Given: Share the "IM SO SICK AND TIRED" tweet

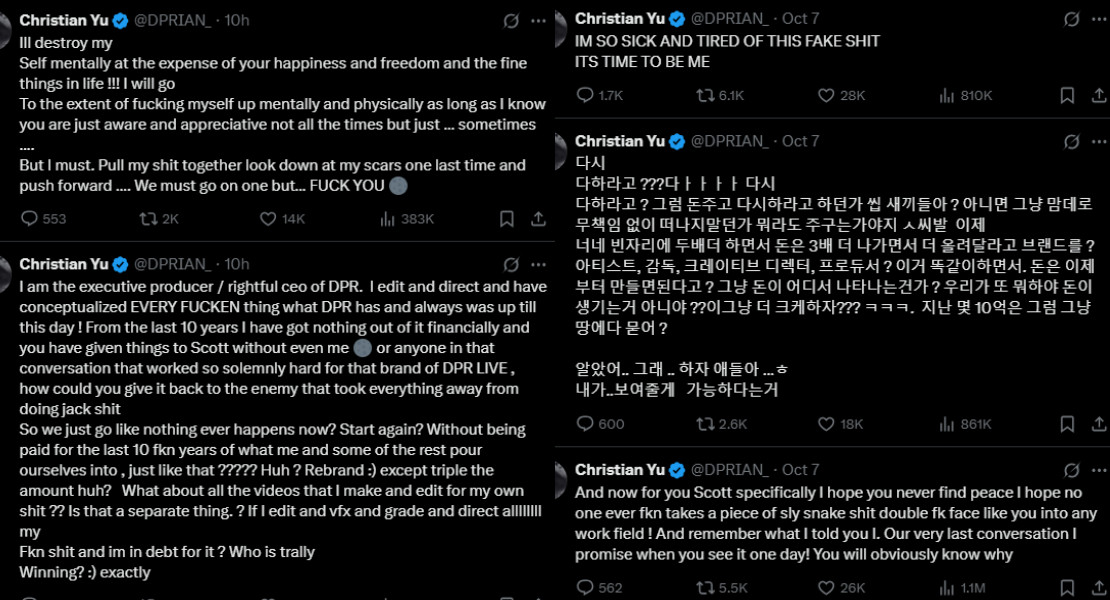Looking at the screenshot, I should [1099, 95].
